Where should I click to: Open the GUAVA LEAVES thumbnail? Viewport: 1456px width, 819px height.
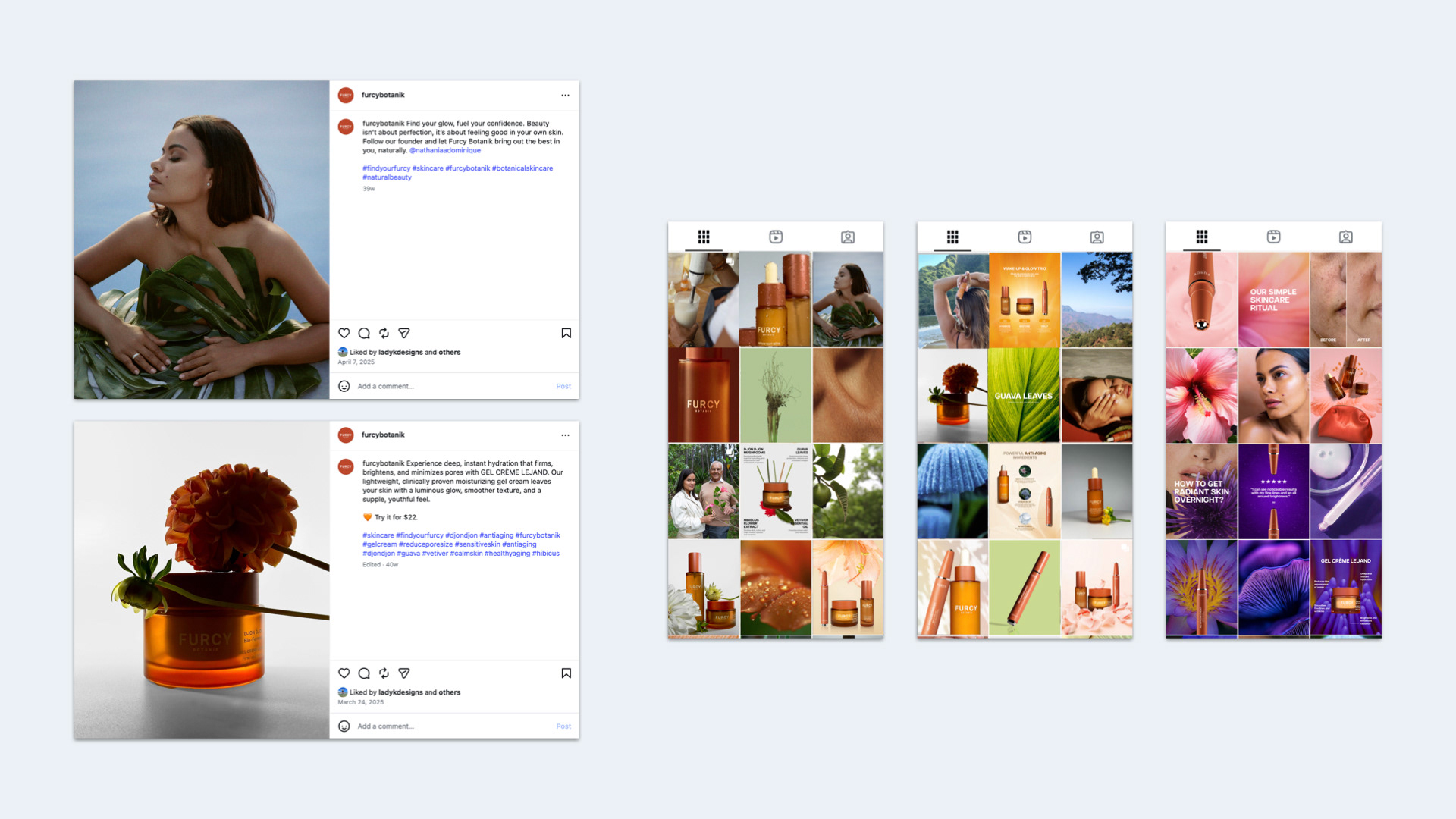coord(1024,395)
